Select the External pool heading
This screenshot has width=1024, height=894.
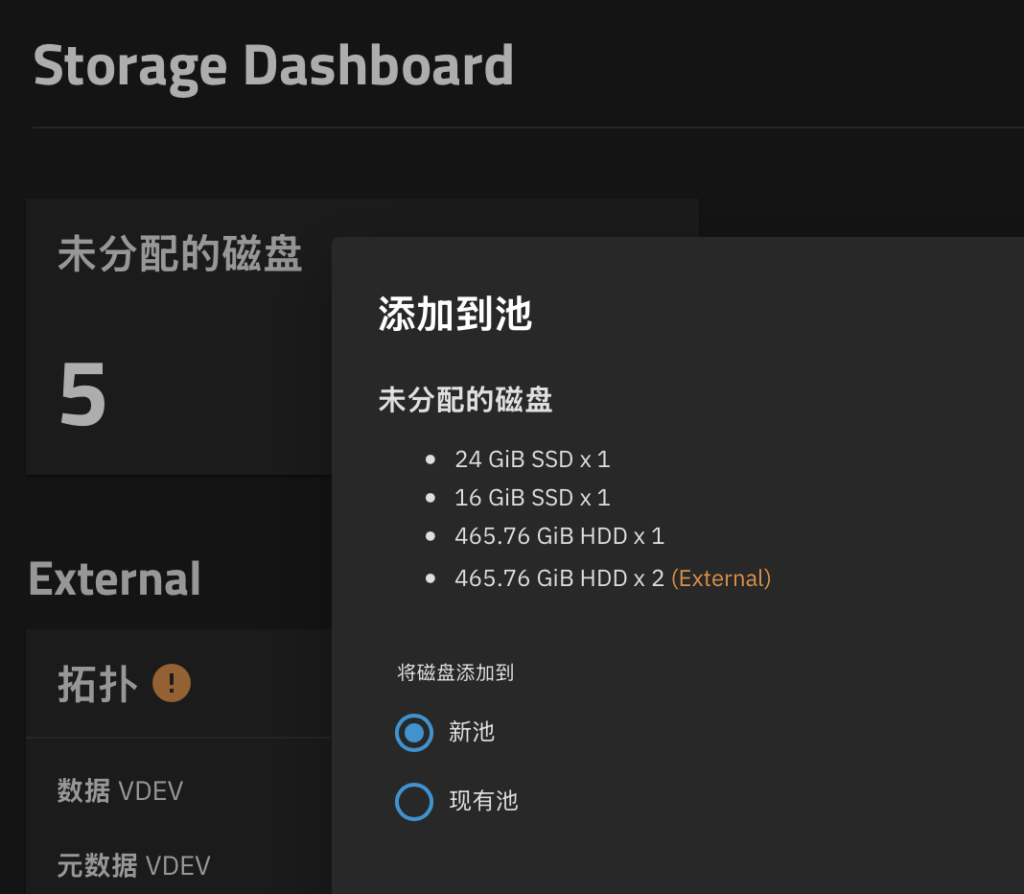pyautogui.click(x=114, y=579)
